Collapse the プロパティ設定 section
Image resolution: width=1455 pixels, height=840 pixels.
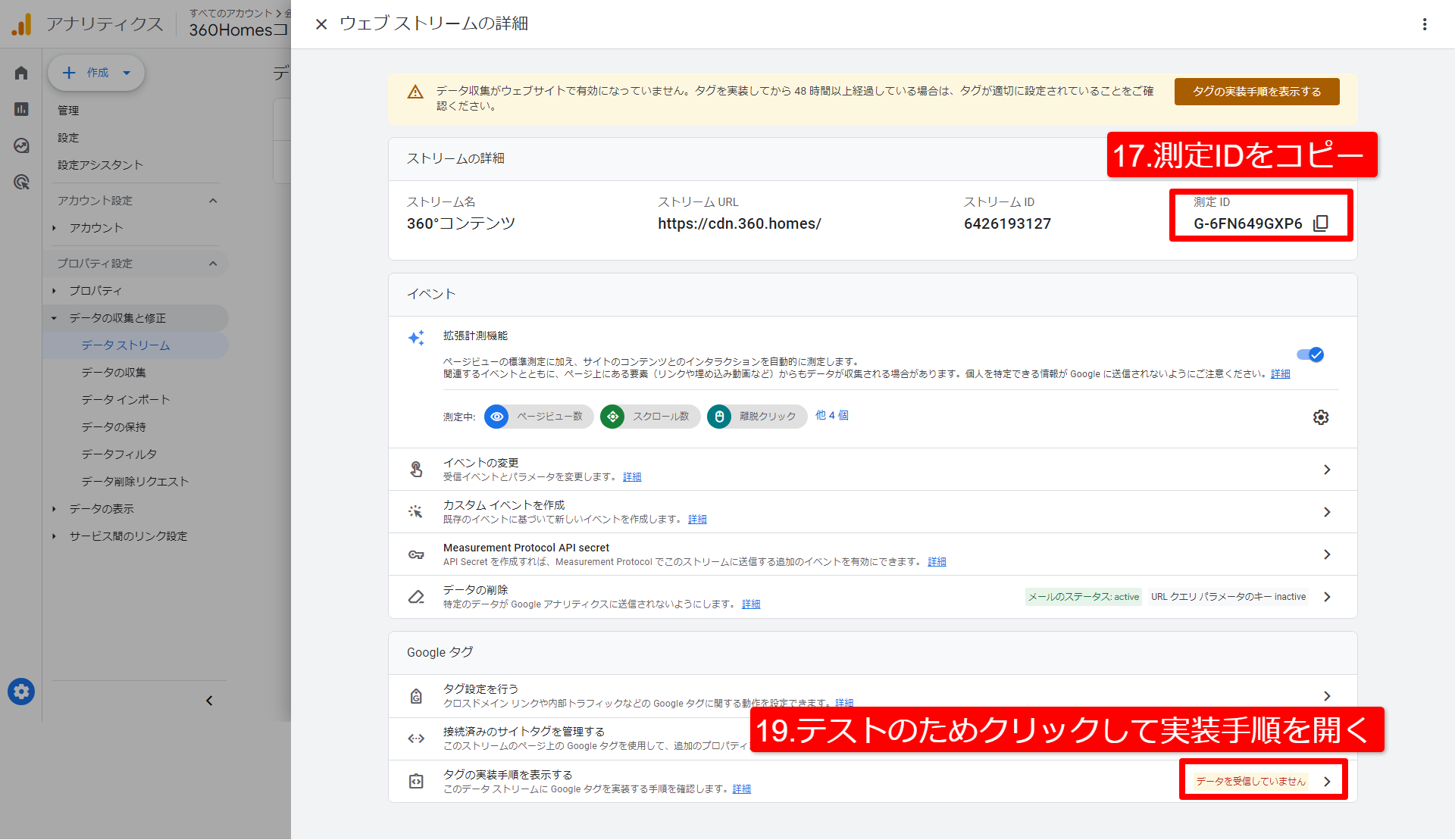point(213,264)
